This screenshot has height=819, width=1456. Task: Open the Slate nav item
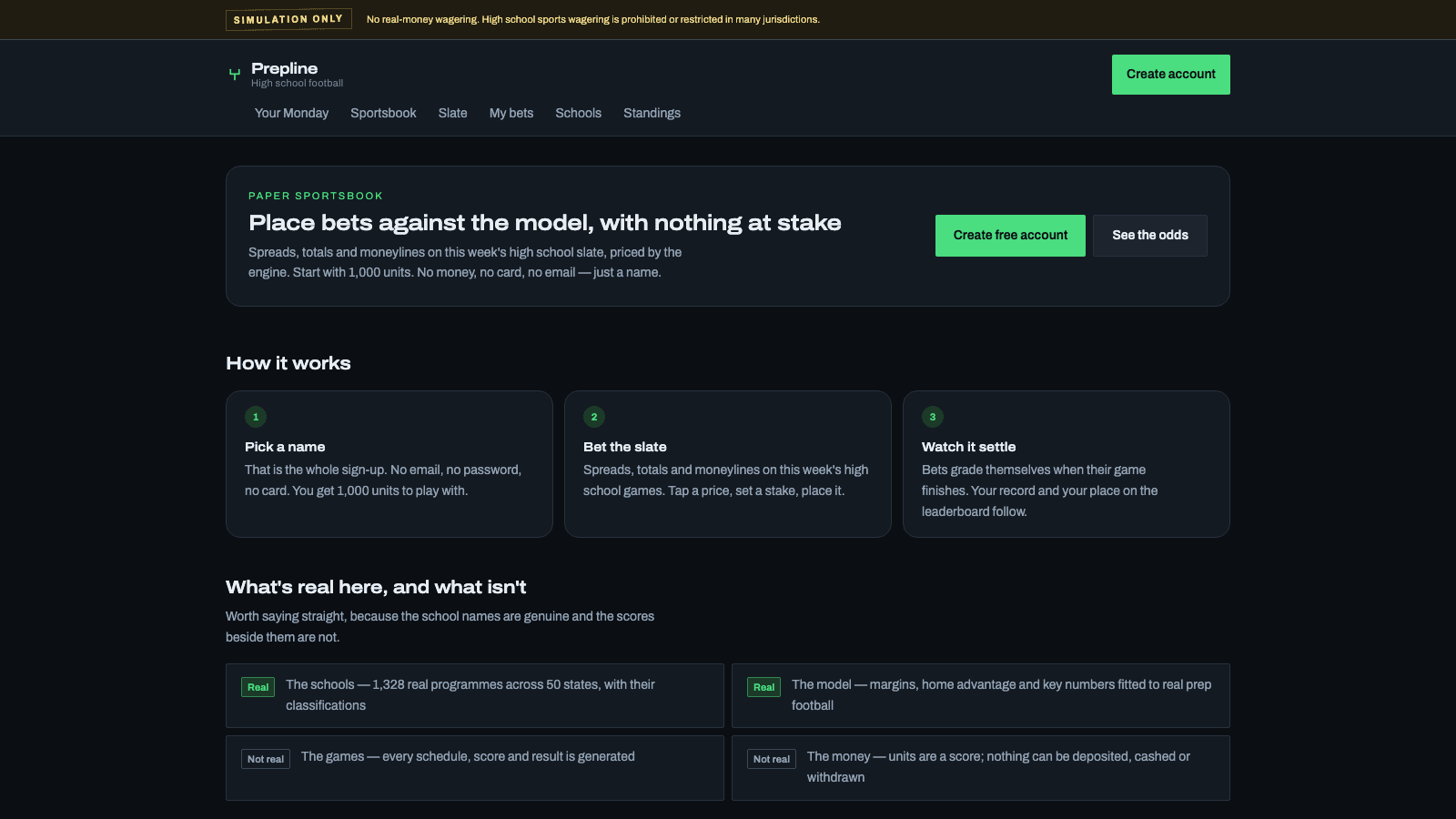tap(452, 113)
